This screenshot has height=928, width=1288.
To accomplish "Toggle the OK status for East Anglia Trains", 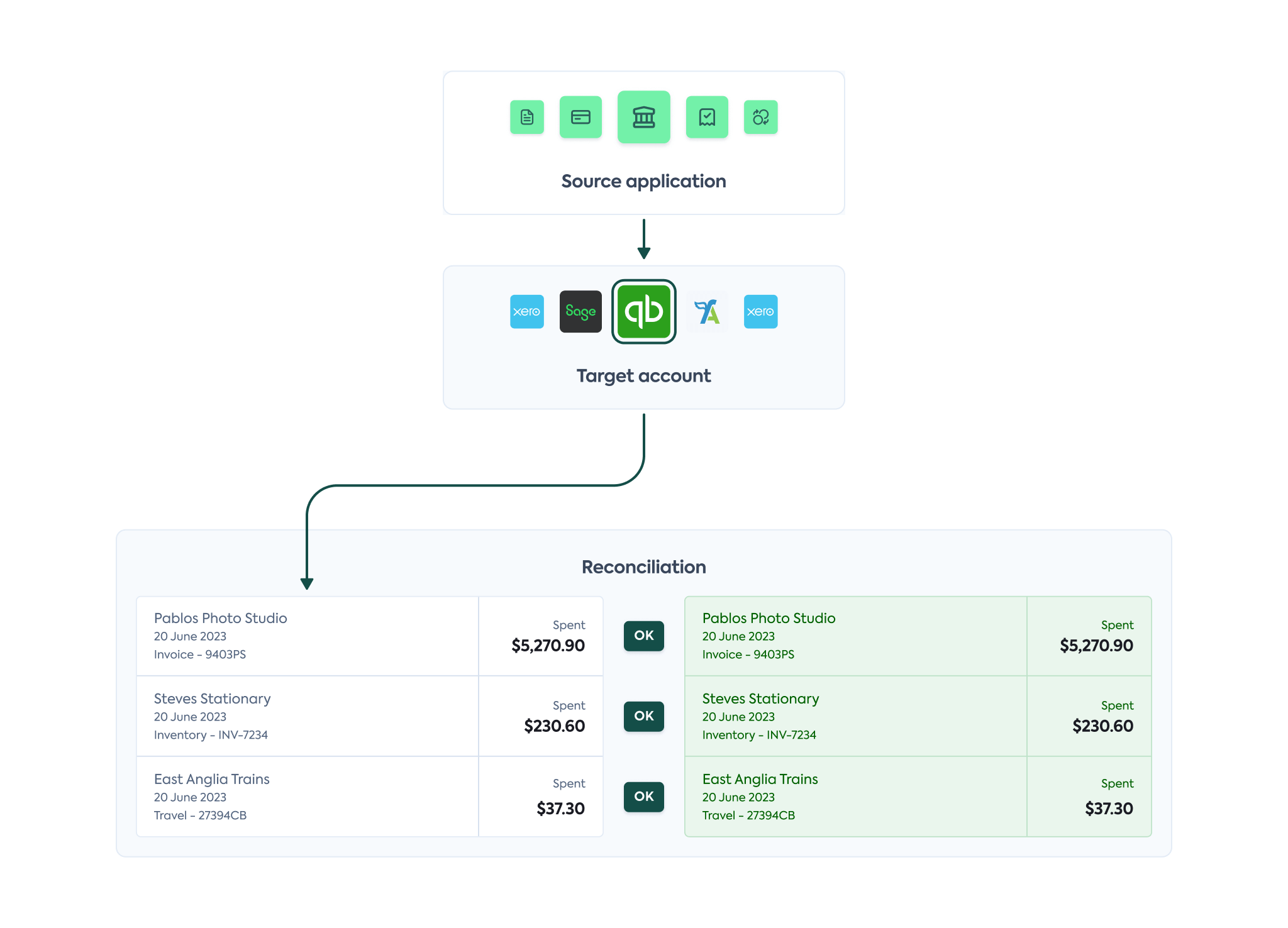I will tap(643, 797).
